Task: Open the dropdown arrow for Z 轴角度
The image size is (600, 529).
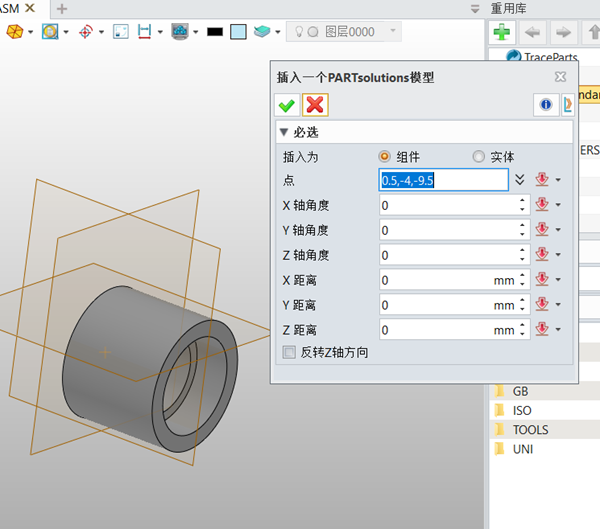Action: click(x=558, y=255)
